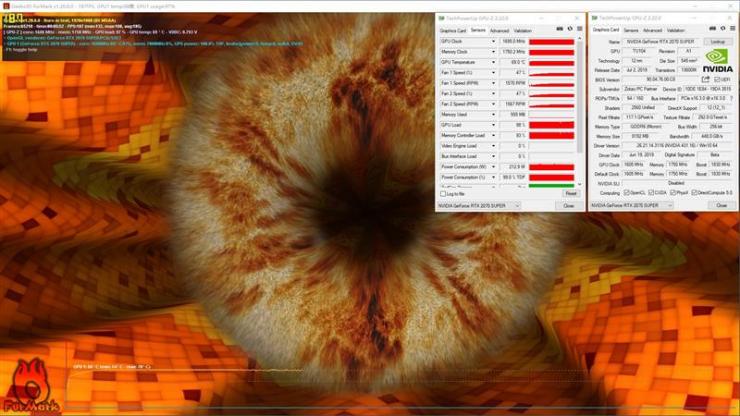Click the Subvendor value field
This screenshot has height=416, width=740.
click(x=639, y=89)
